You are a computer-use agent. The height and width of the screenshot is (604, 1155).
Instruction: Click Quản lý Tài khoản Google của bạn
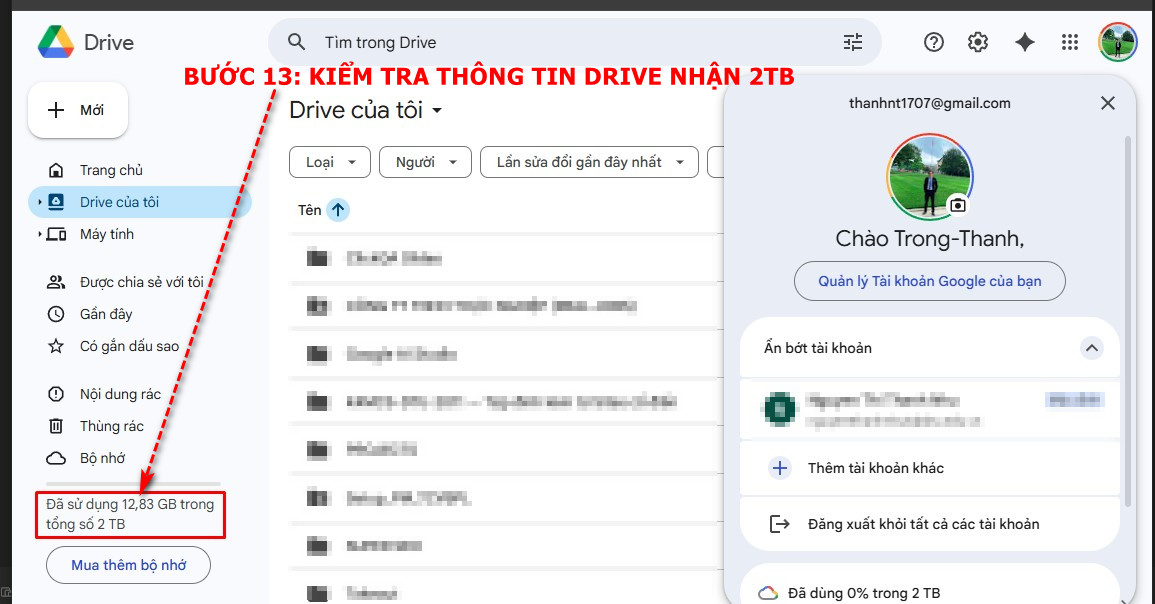click(x=929, y=281)
